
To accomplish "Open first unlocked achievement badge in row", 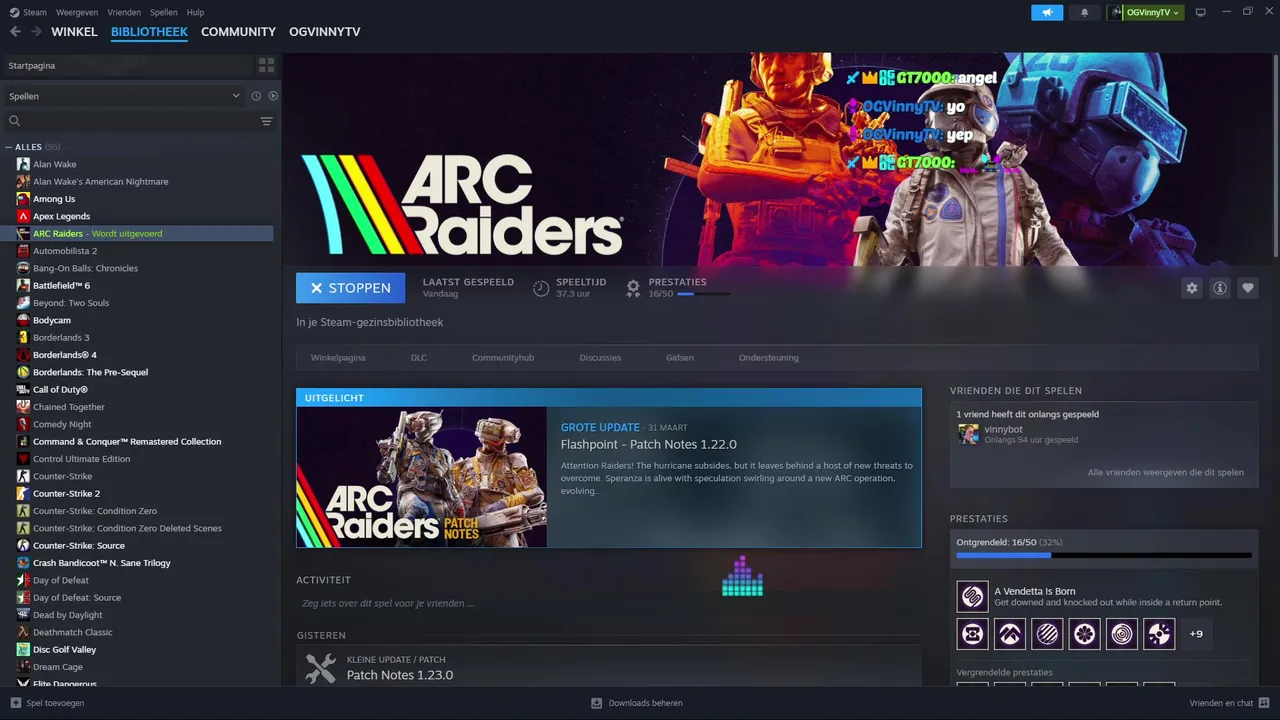I will (972, 633).
